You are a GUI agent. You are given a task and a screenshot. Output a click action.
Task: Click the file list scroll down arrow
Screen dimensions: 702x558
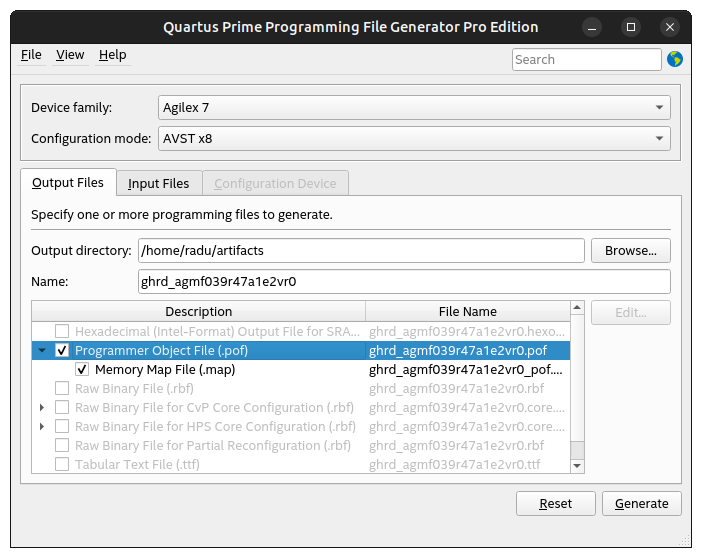(576, 465)
